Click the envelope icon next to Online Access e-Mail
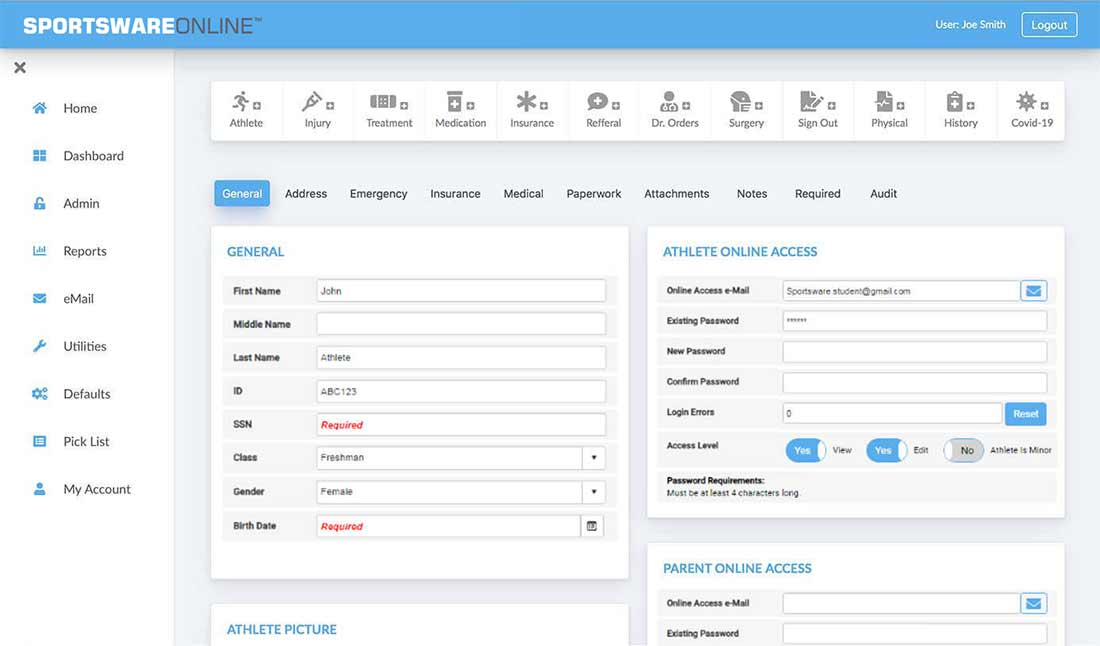Screen dimensions: 1100x646 (1035, 290)
